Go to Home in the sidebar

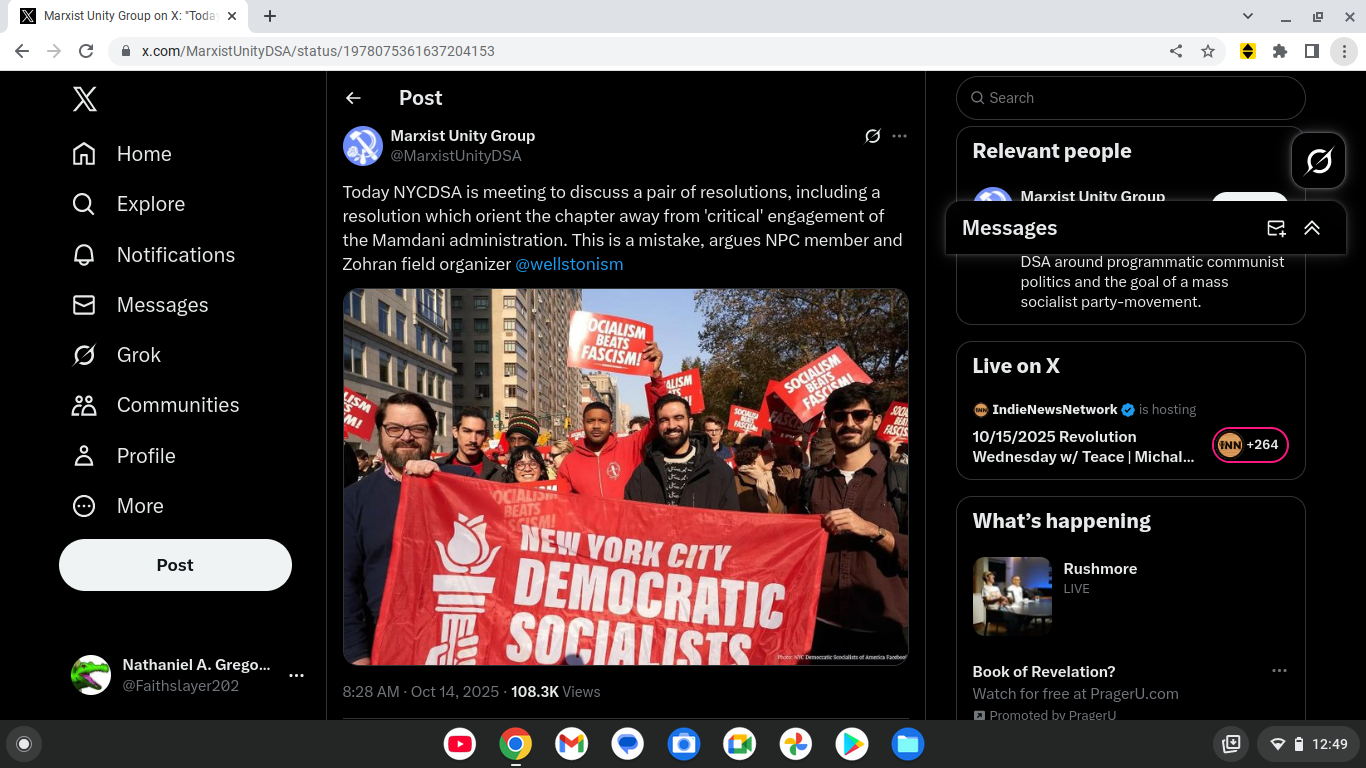click(x=122, y=154)
